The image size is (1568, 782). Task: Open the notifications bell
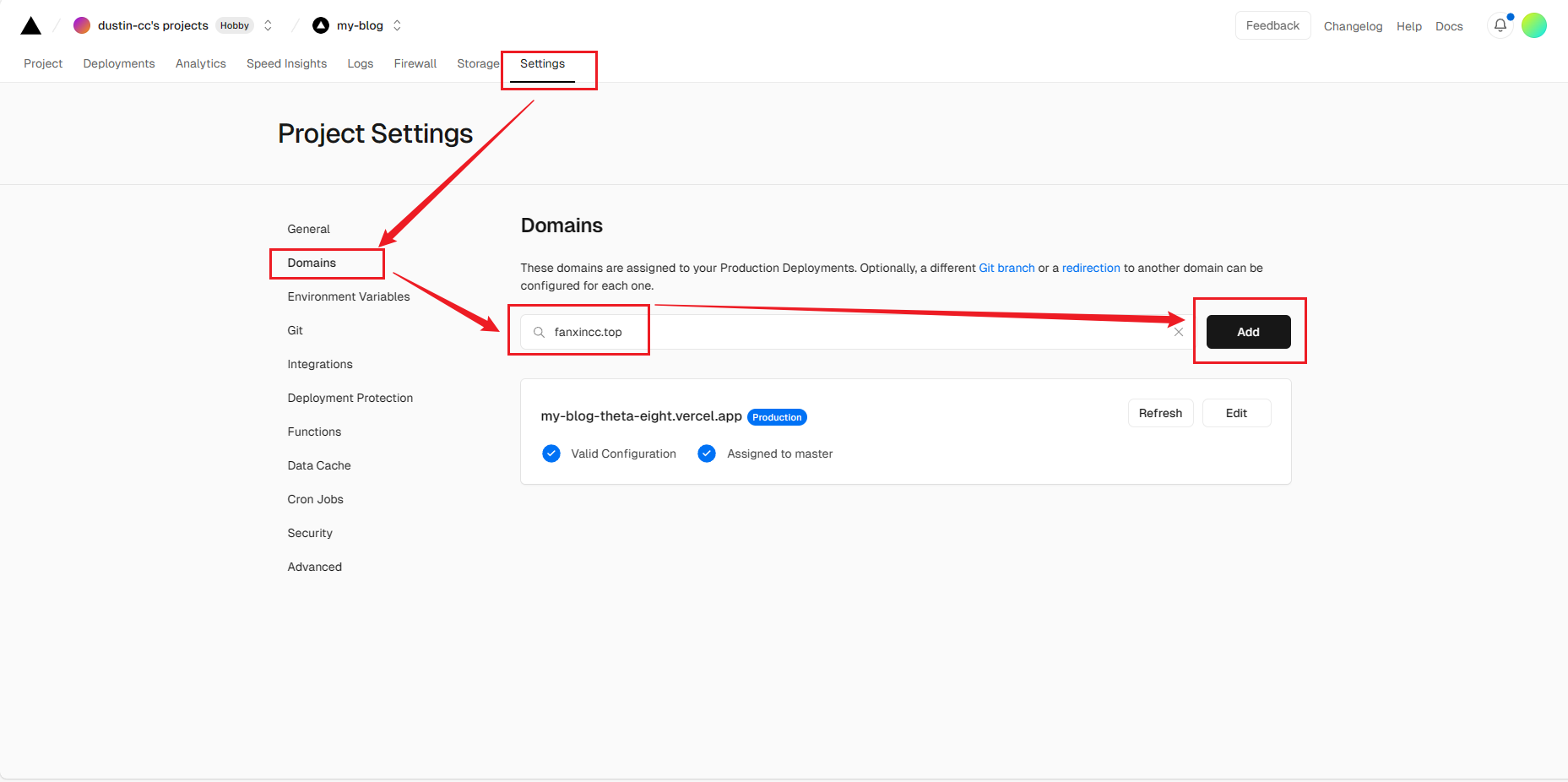(x=1500, y=25)
